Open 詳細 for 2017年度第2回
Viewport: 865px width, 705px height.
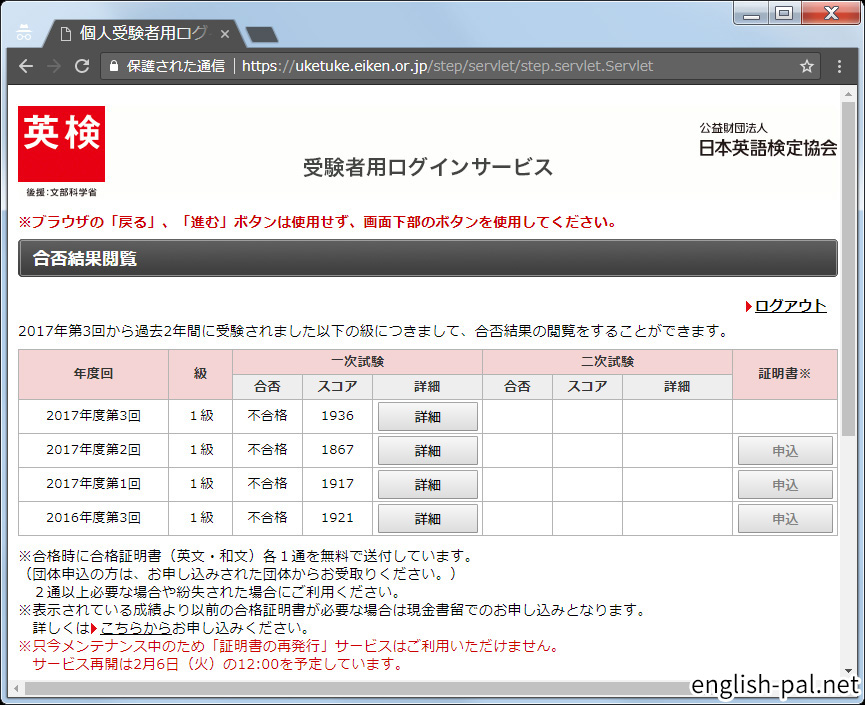[427, 451]
